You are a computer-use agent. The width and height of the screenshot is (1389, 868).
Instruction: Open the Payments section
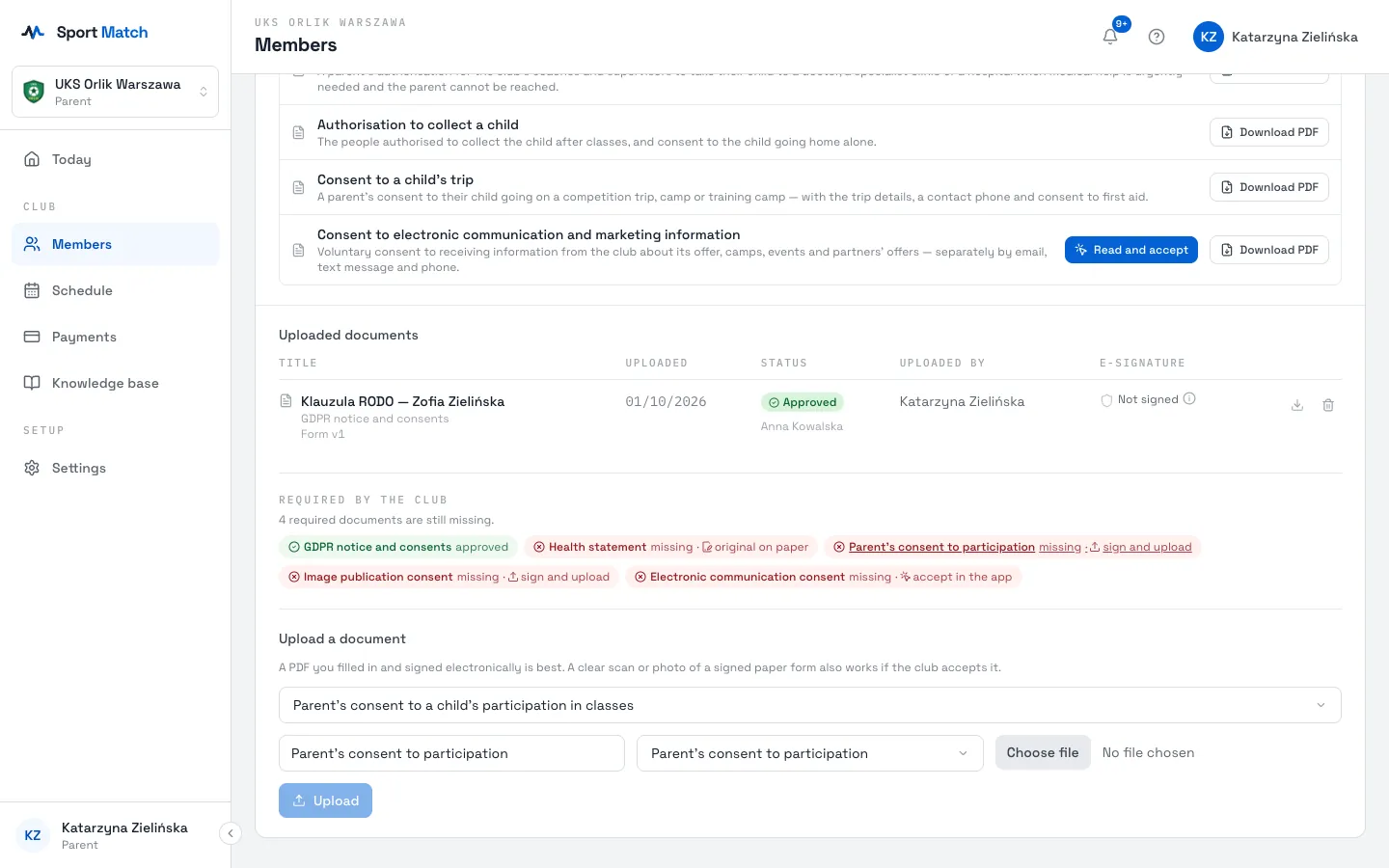pos(116,337)
